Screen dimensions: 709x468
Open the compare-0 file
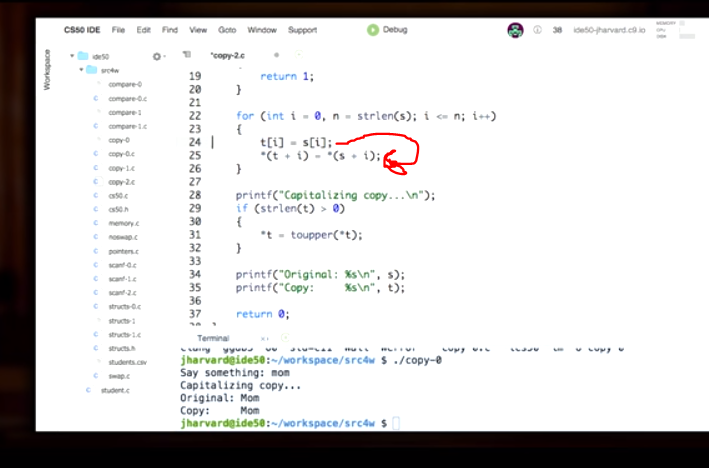point(125,84)
